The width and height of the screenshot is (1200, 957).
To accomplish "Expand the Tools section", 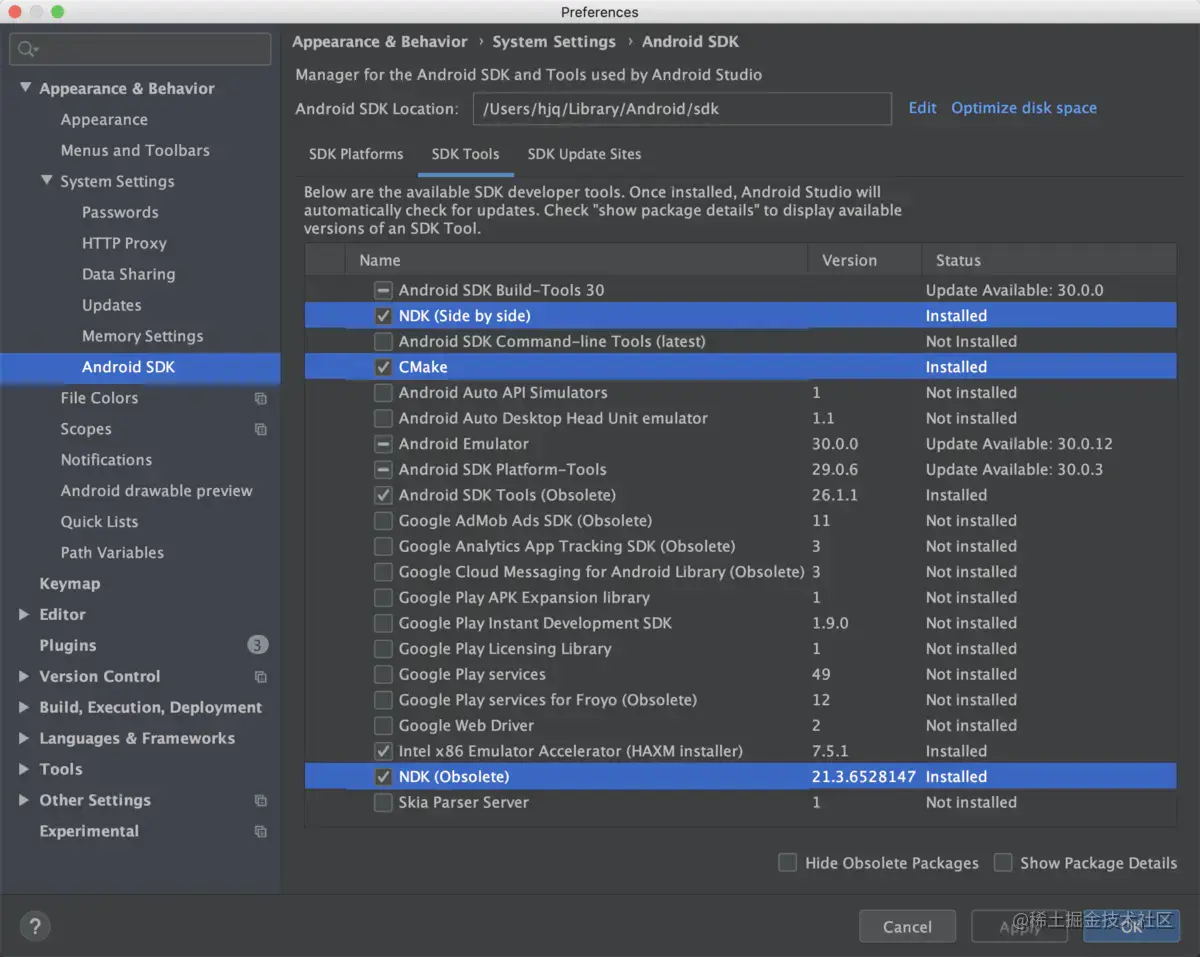I will tap(24, 770).
